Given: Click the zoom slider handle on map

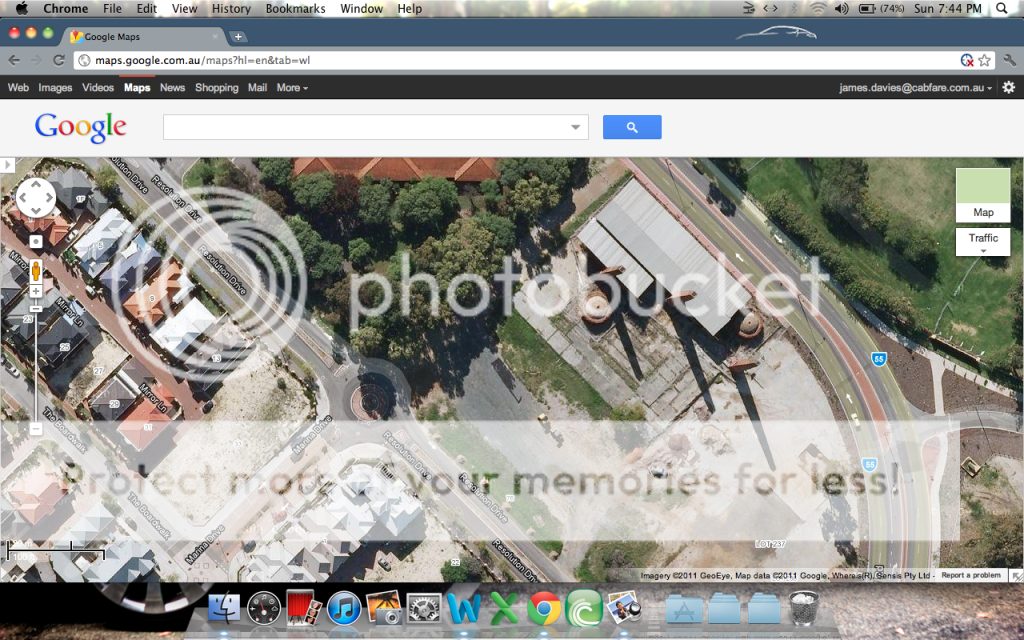Looking at the screenshot, I should tap(36, 308).
